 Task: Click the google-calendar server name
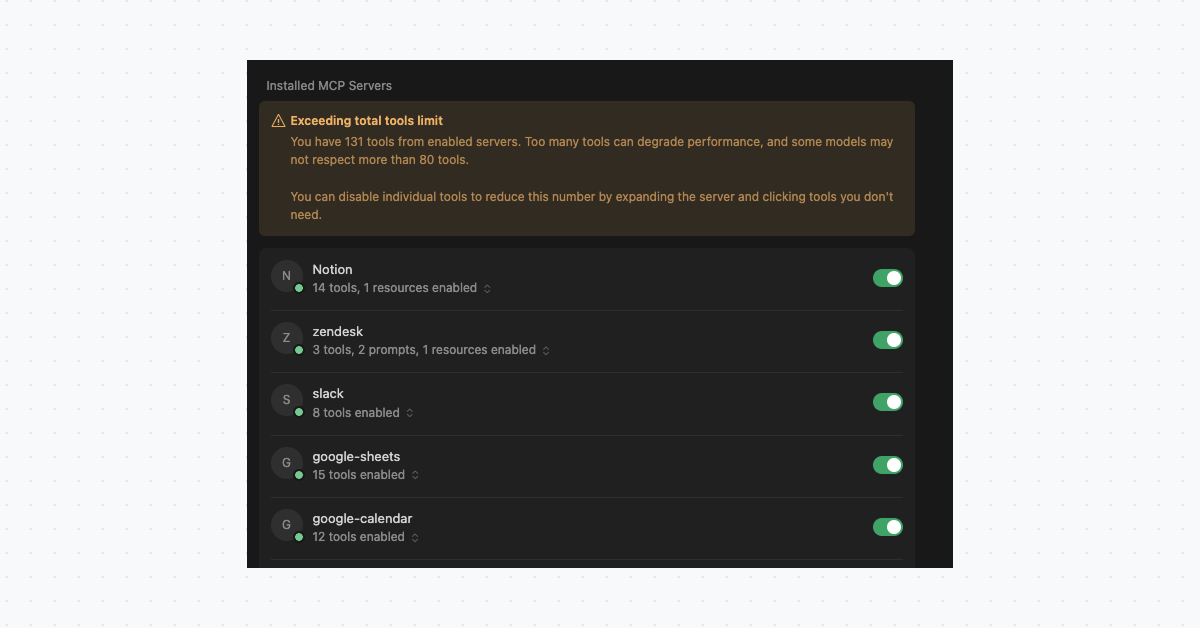click(x=362, y=519)
